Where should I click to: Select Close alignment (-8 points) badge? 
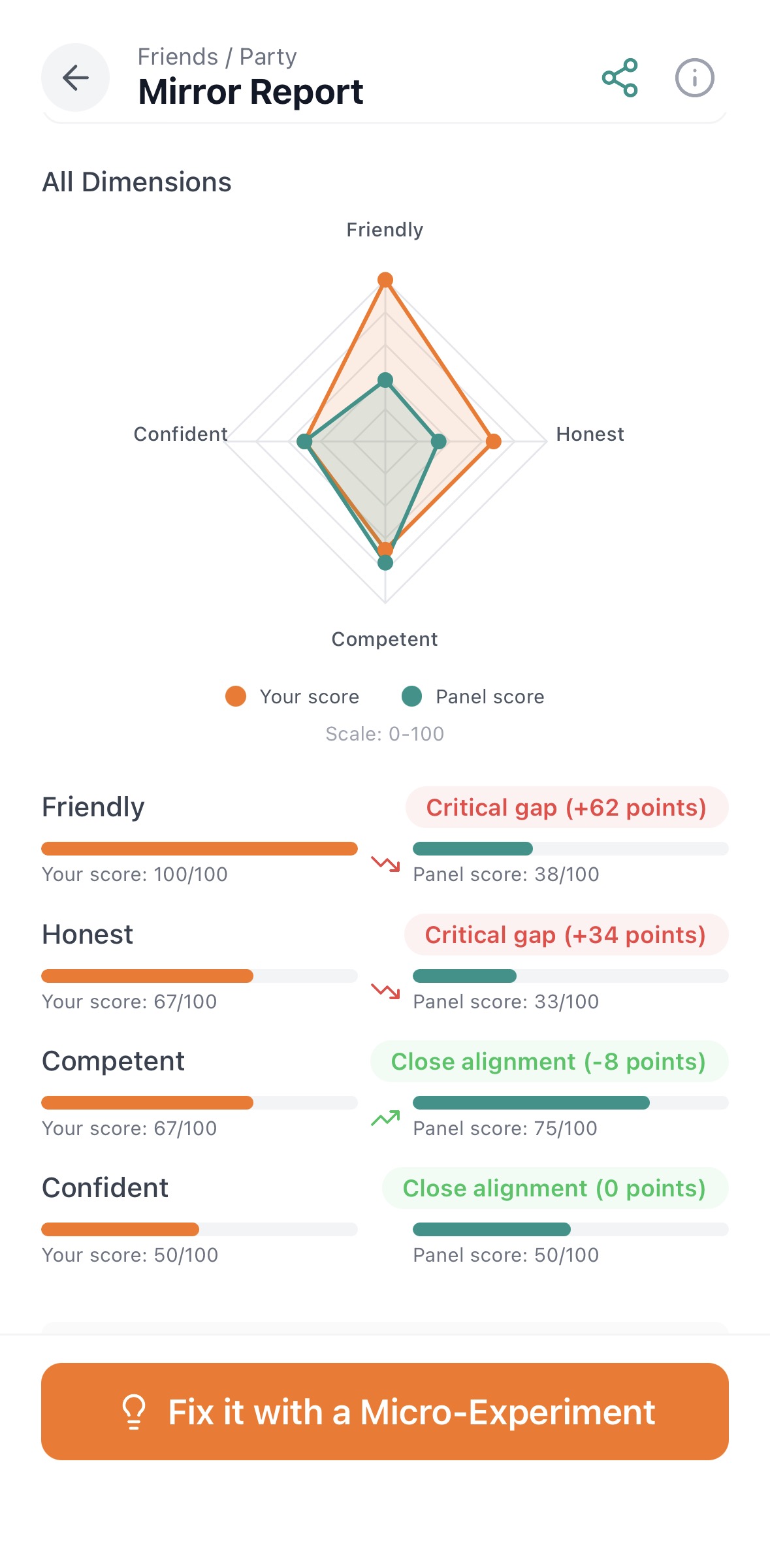pyautogui.click(x=549, y=1062)
